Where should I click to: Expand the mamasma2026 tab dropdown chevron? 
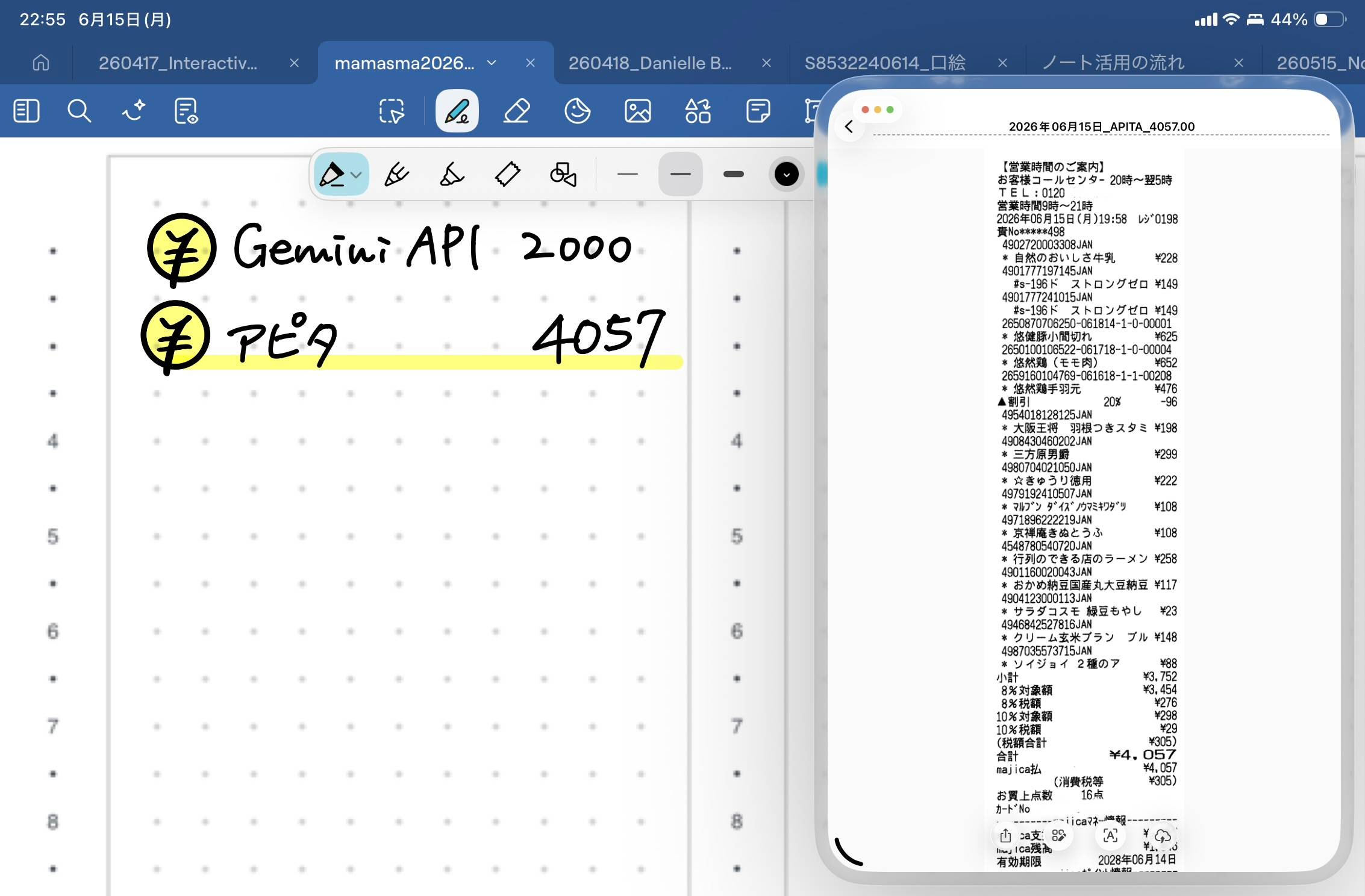[492, 63]
